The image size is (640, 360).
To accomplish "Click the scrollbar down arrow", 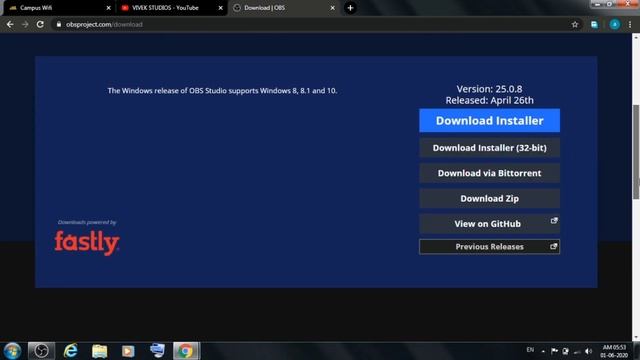I will 636,338.
